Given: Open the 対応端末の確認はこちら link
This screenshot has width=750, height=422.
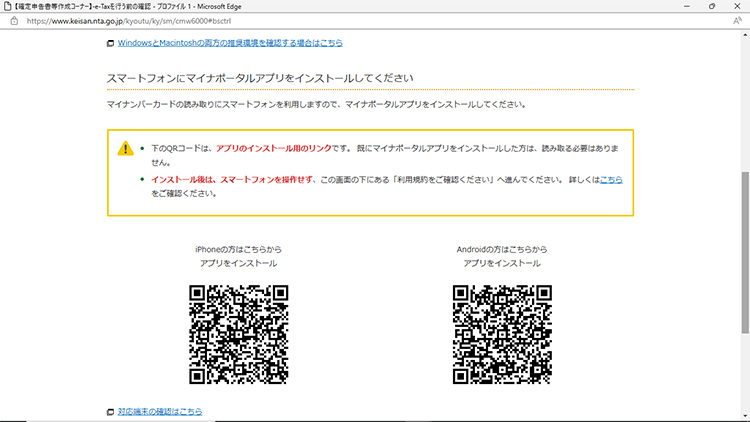Looking at the screenshot, I should pyautogui.click(x=160, y=411).
